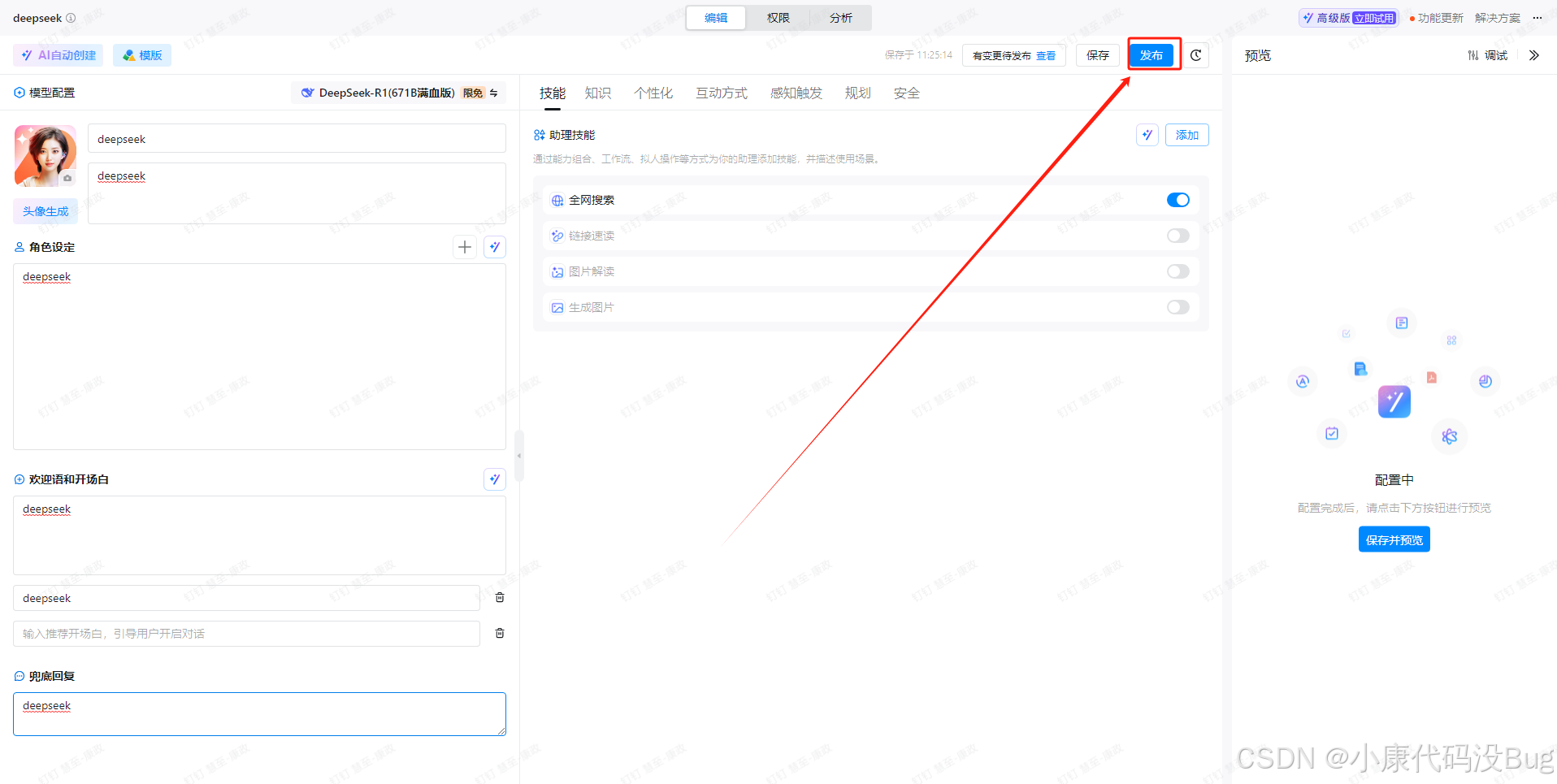Click AI magic icon beside 添加 button
Image resolution: width=1557 pixels, height=784 pixels.
click(x=1147, y=135)
